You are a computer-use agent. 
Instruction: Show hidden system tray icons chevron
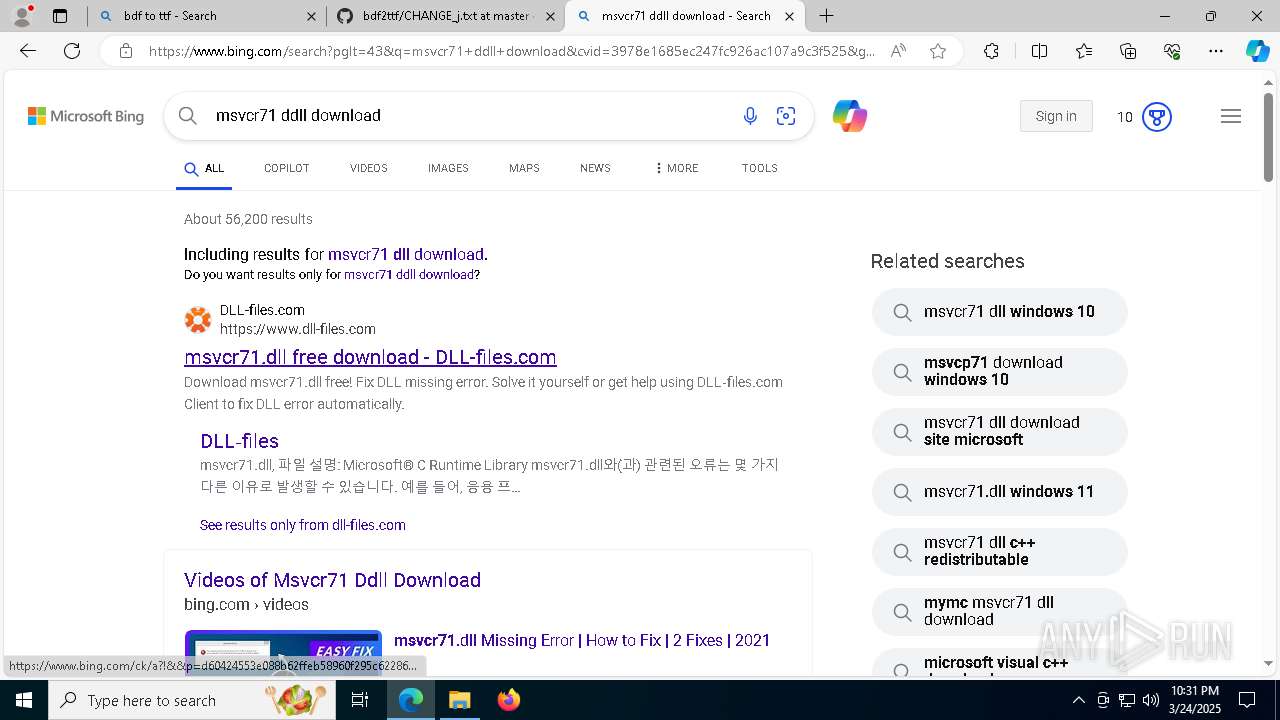1078,700
